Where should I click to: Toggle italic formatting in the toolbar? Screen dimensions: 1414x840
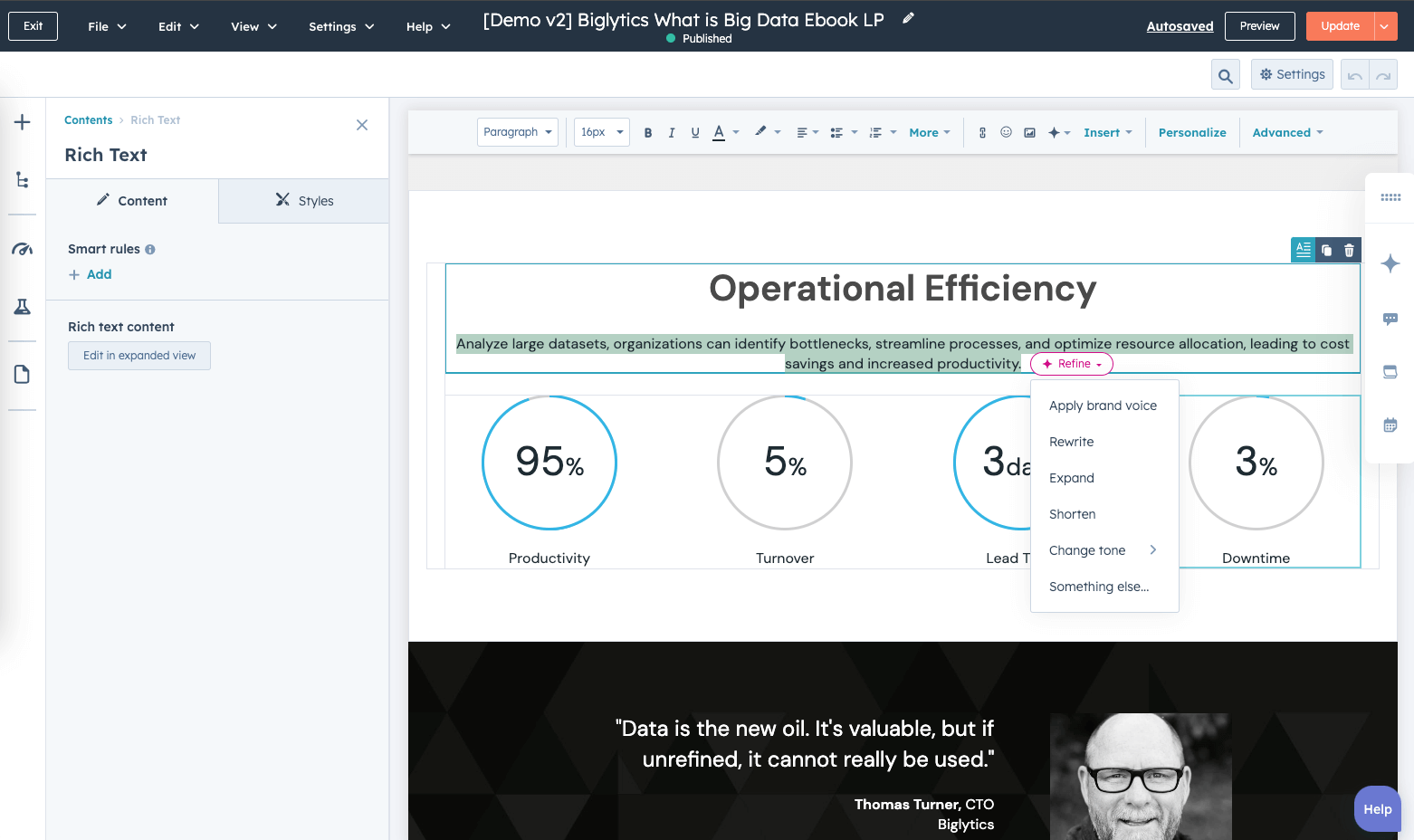click(671, 132)
